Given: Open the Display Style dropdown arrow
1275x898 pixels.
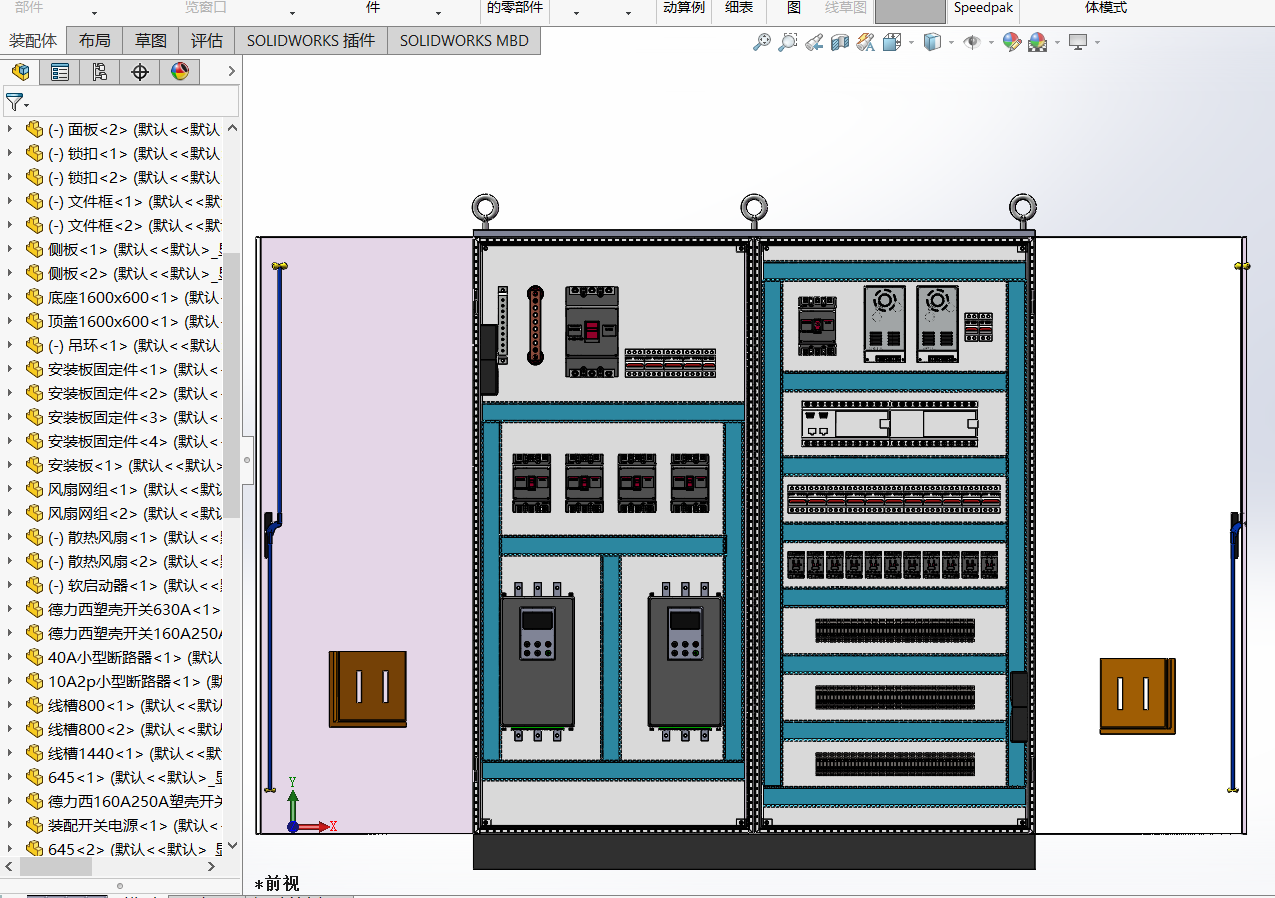Looking at the screenshot, I should (x=951, y=43).
